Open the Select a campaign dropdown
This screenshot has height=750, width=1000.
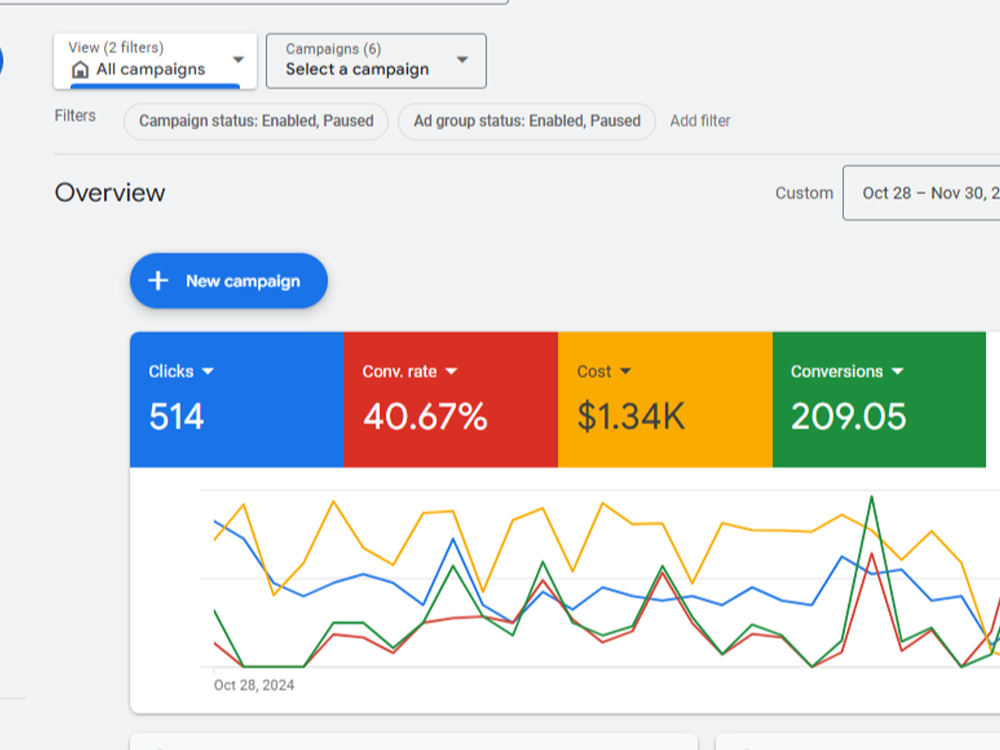point(376,61)
